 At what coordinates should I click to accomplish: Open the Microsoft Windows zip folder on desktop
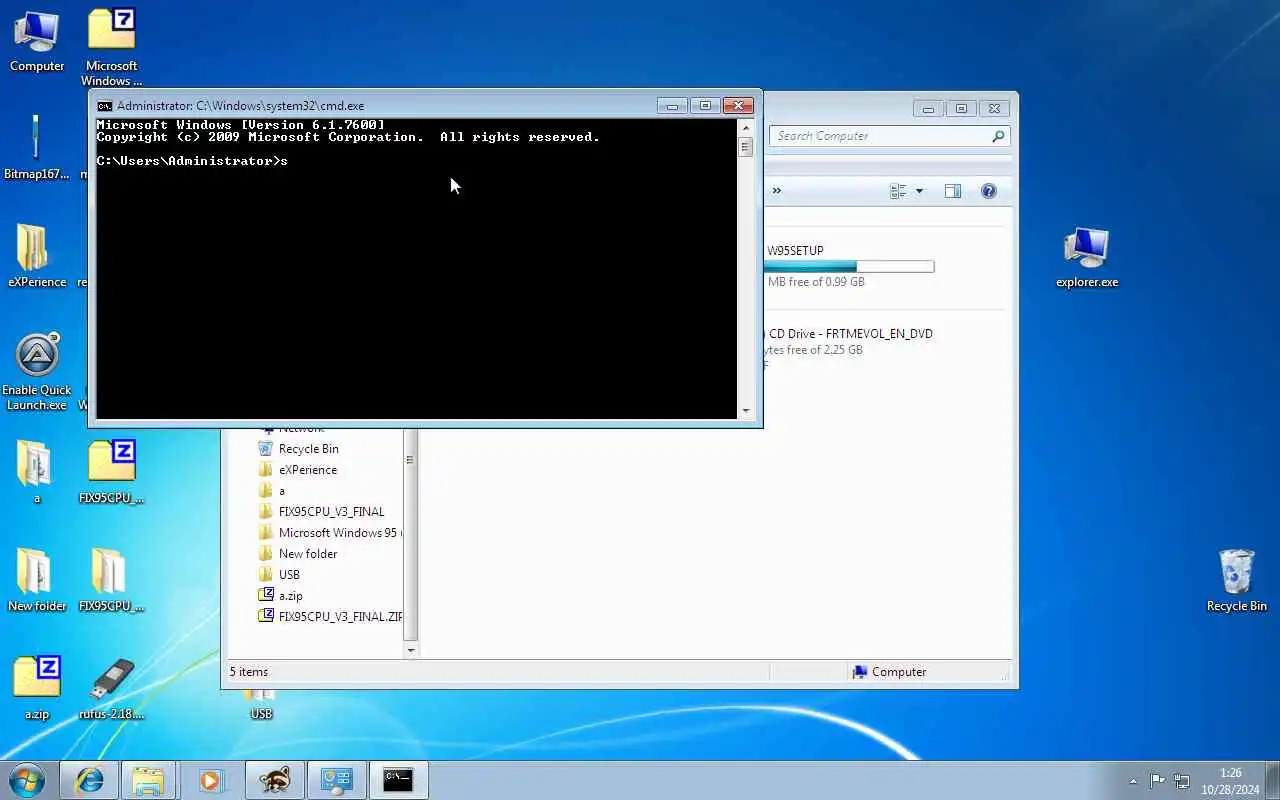[111, 47]
